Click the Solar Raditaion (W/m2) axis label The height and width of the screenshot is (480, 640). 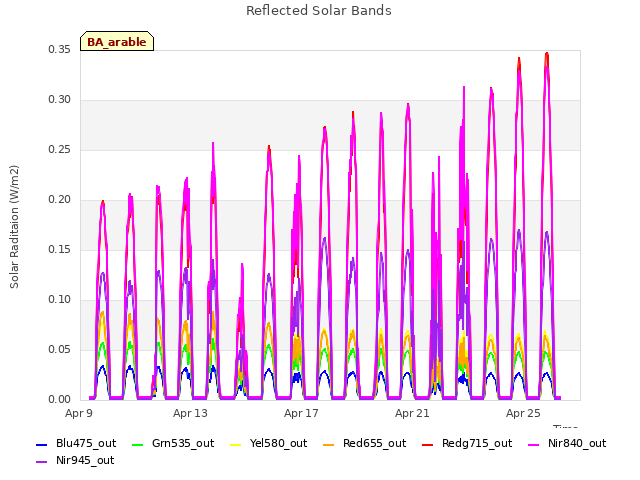(x=14, y=227)
